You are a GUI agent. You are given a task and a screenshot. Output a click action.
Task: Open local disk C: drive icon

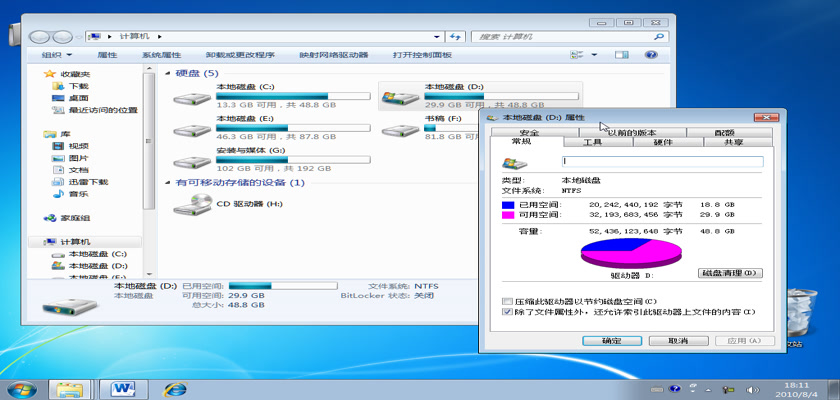coord(190,98)
